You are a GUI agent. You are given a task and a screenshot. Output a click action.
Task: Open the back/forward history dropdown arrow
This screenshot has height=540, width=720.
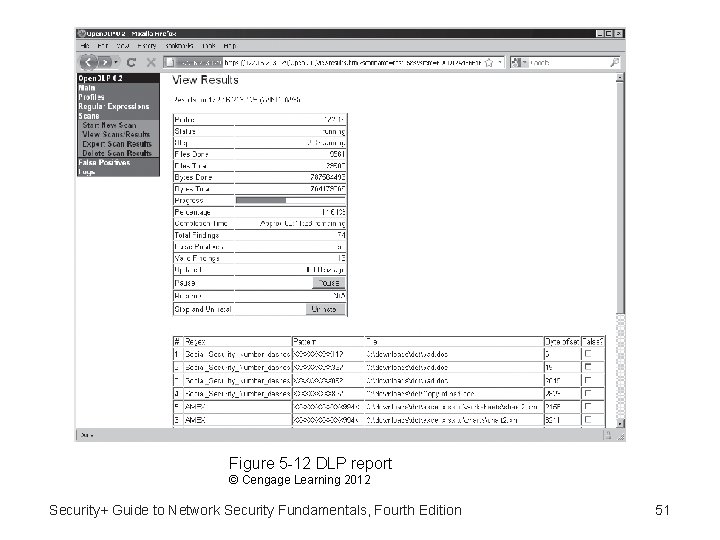coord(116,62)
